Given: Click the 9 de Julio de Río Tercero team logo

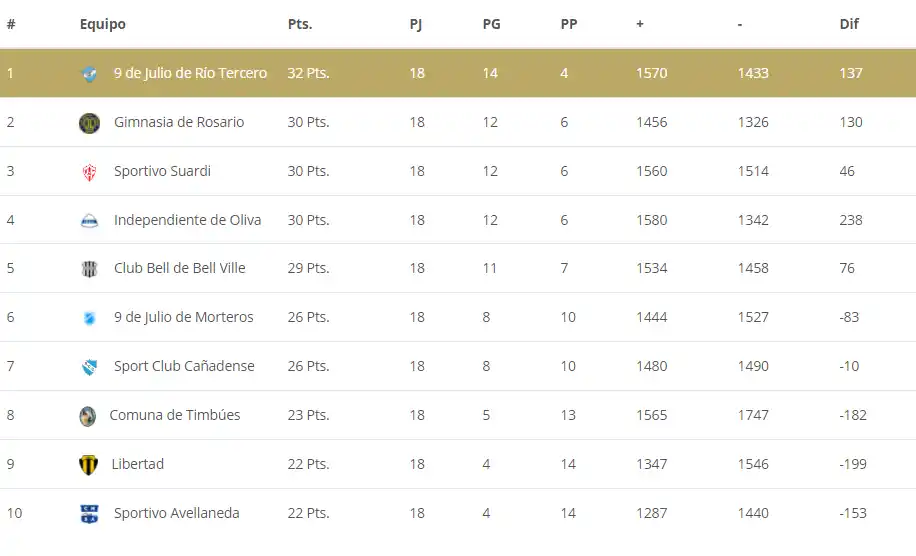Looking at the screenshot, I should [x=90, y=74].
